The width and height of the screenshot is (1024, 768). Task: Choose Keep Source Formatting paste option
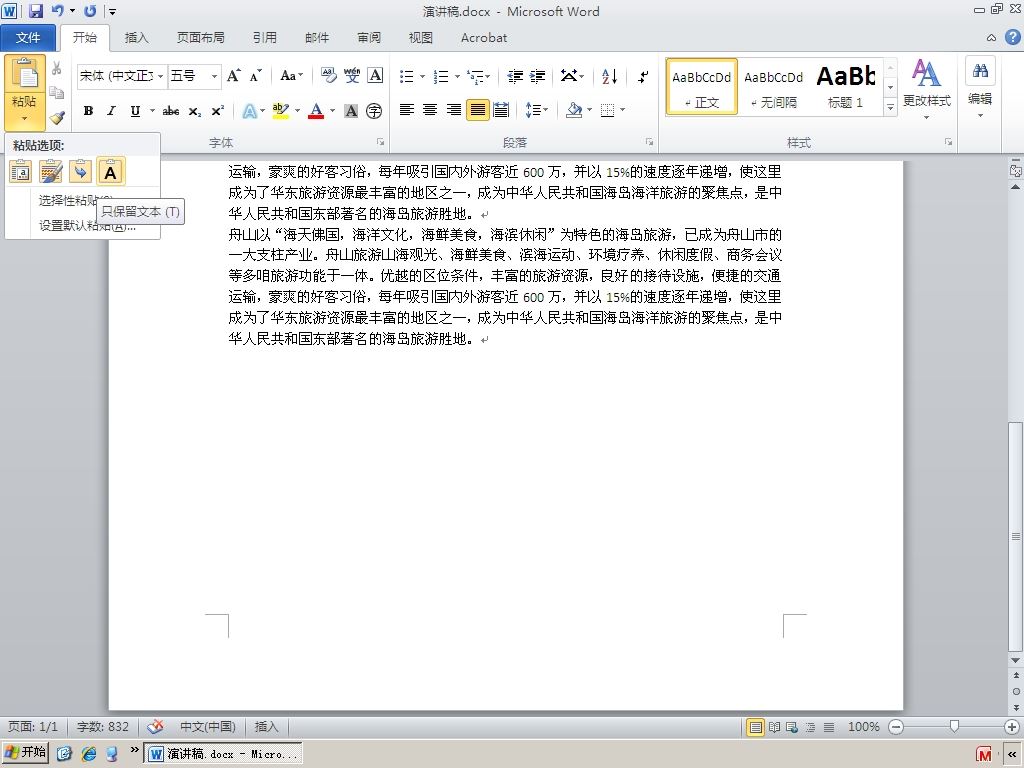coord(21,172)
